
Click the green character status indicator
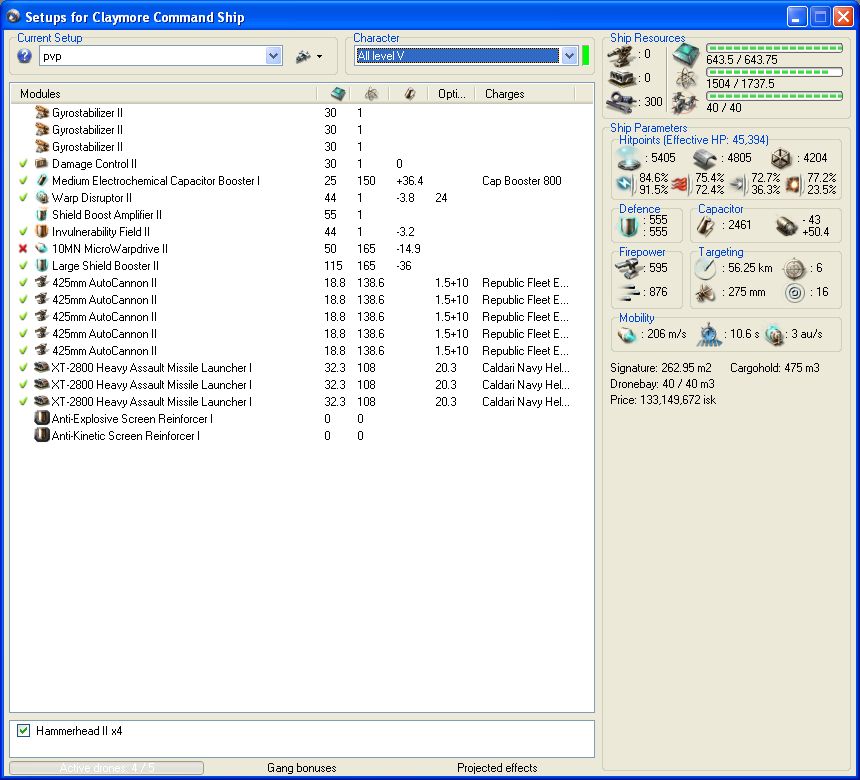(x=585, y=55)
